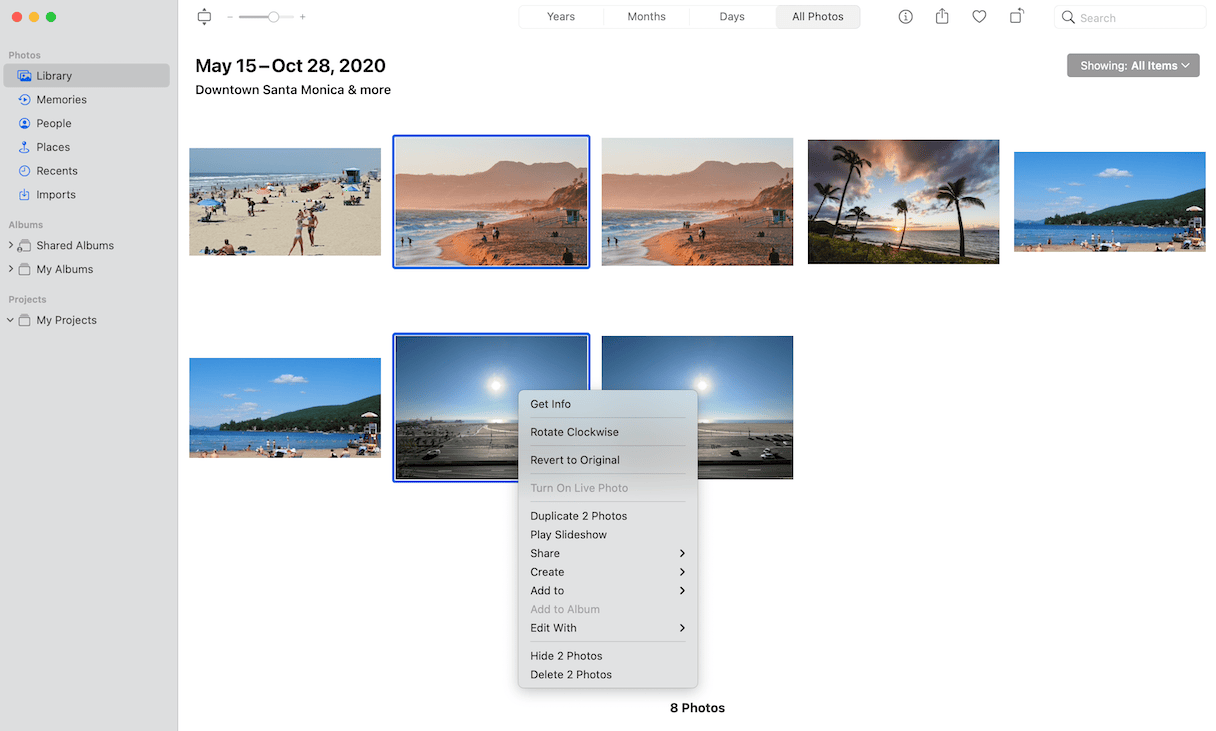
Task: Select the People icon in the sidebar
Action: [55, 123]
